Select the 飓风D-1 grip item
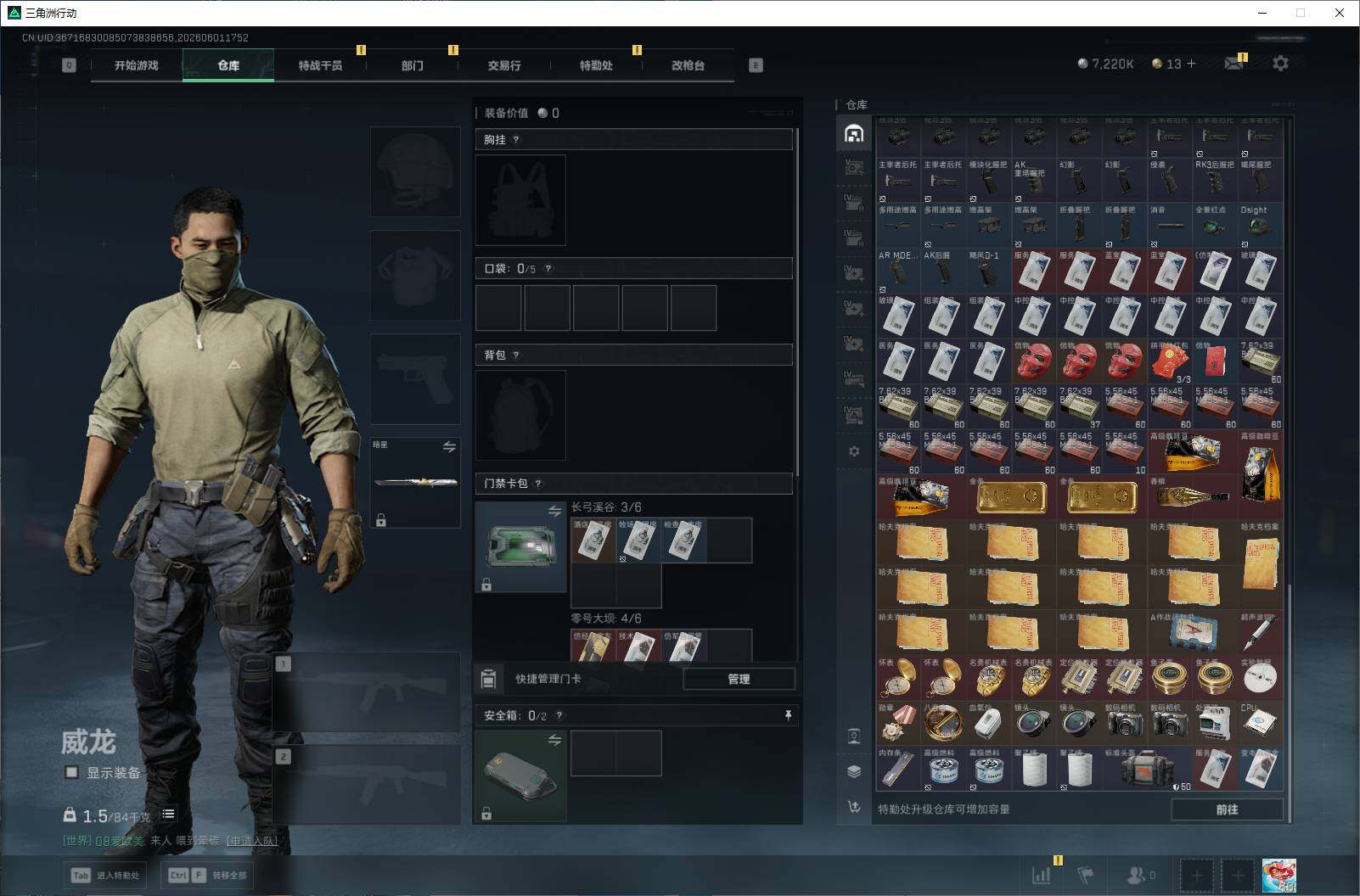The height and width of the screenshot is (896, 1360). tap(988, 271)
